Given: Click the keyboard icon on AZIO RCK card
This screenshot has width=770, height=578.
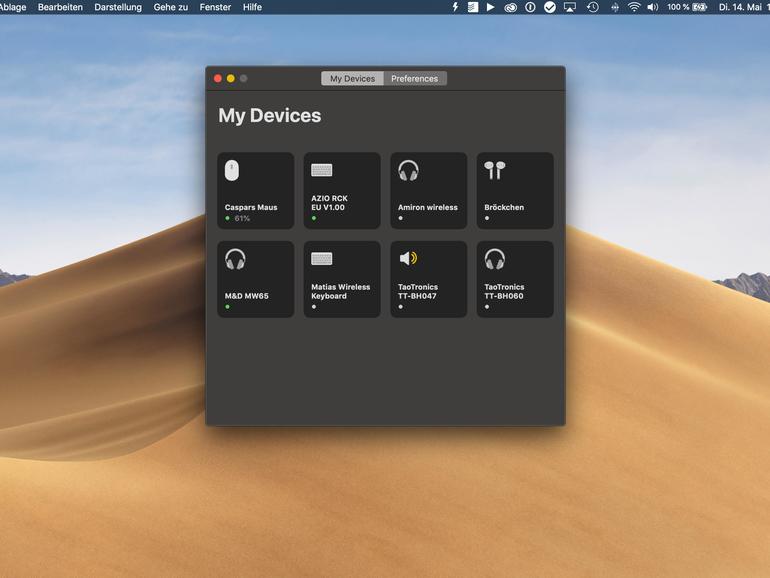Looking at the screenshot, I should (x=322, y=170).
